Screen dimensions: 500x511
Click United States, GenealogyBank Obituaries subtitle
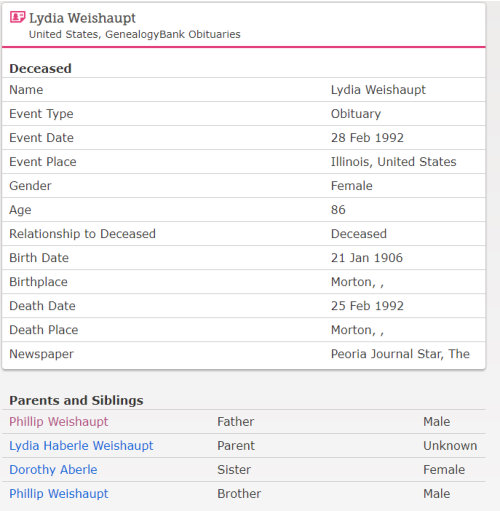point(135,34)
